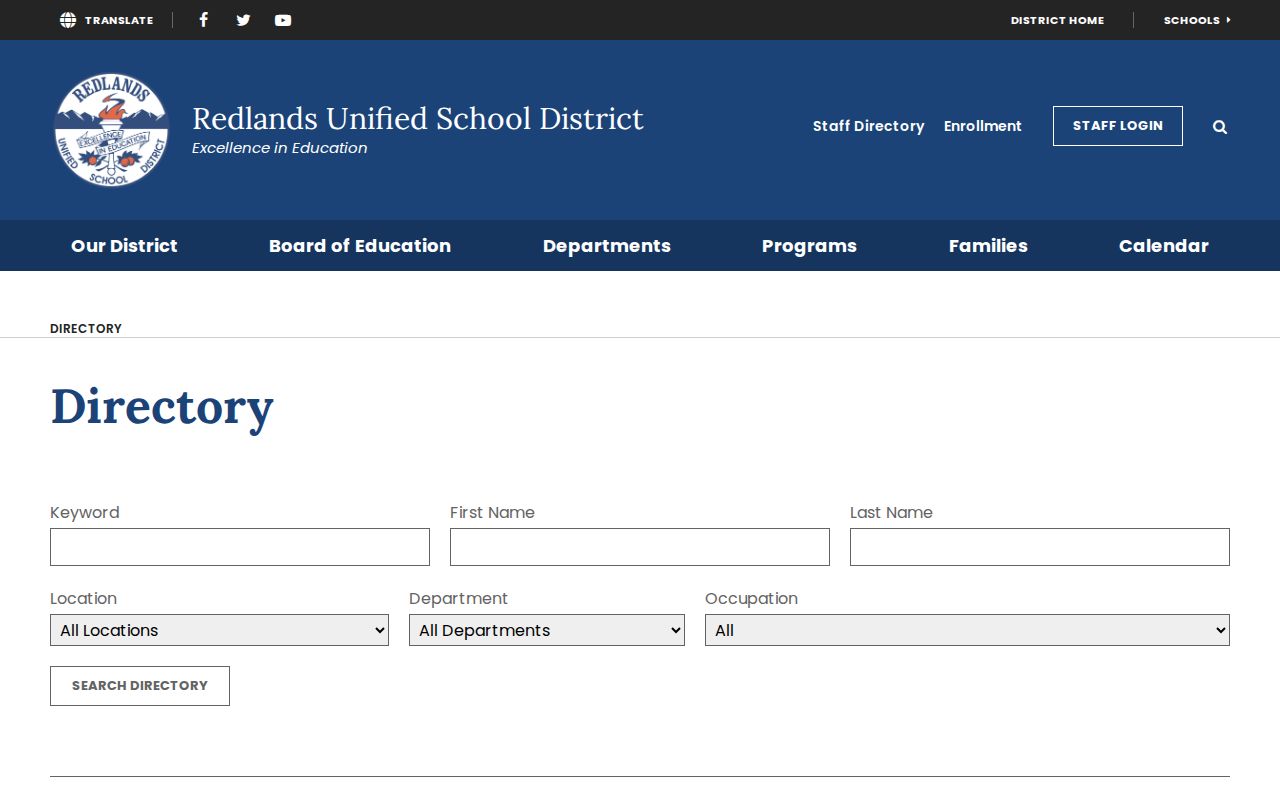This screenshot has width=1280, height=800.
Task: Expand the Schools menu
Action: tap(1197, 20)
